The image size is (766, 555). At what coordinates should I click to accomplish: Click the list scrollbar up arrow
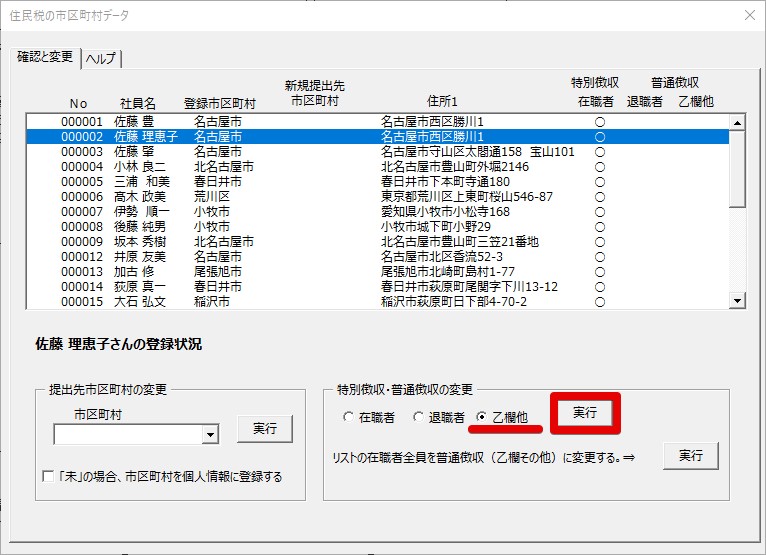pyautogui.click(x=737, y=122)
